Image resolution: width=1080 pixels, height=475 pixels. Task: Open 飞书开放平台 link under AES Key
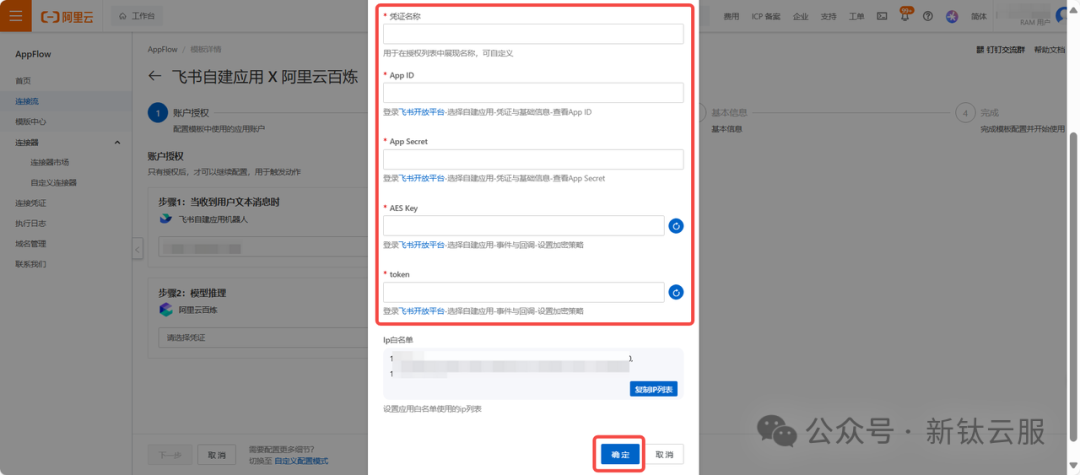[x=422, y=244]
